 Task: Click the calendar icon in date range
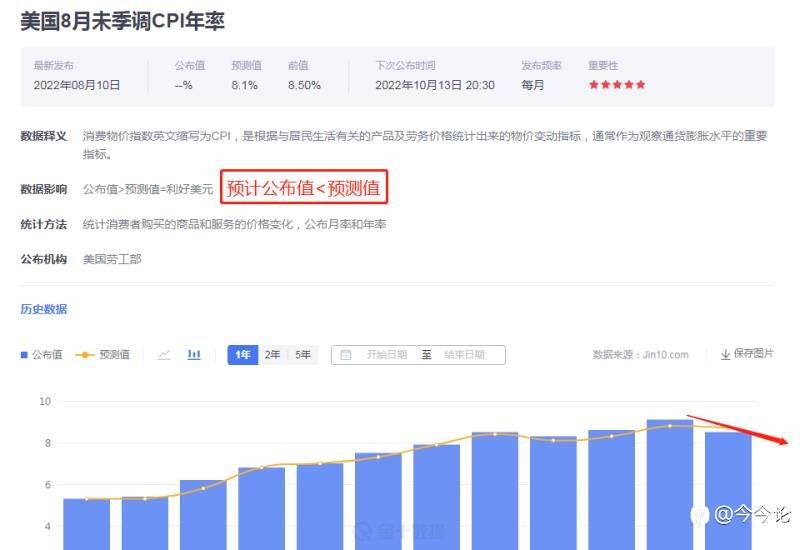(345, 355)
